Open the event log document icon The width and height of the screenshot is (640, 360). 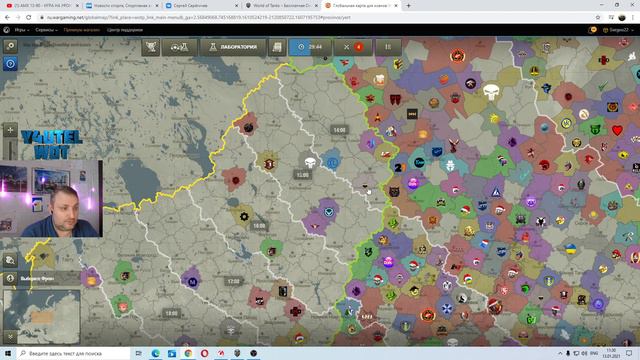tap(277, 47)
